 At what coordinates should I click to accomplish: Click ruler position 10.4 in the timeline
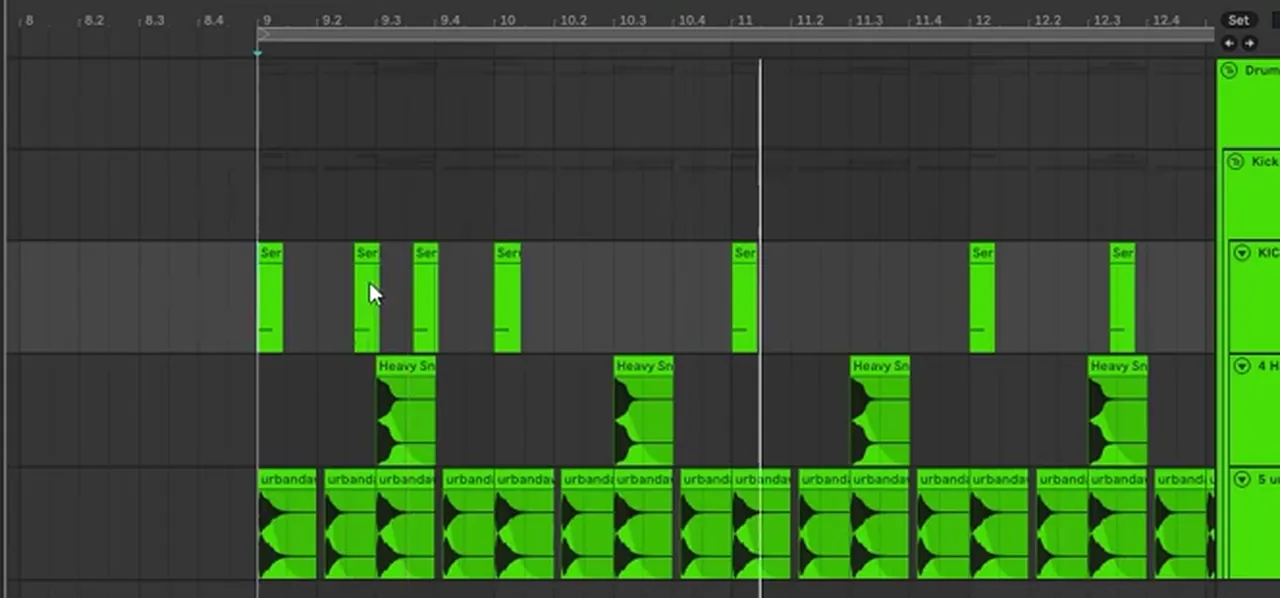point(692,20)
